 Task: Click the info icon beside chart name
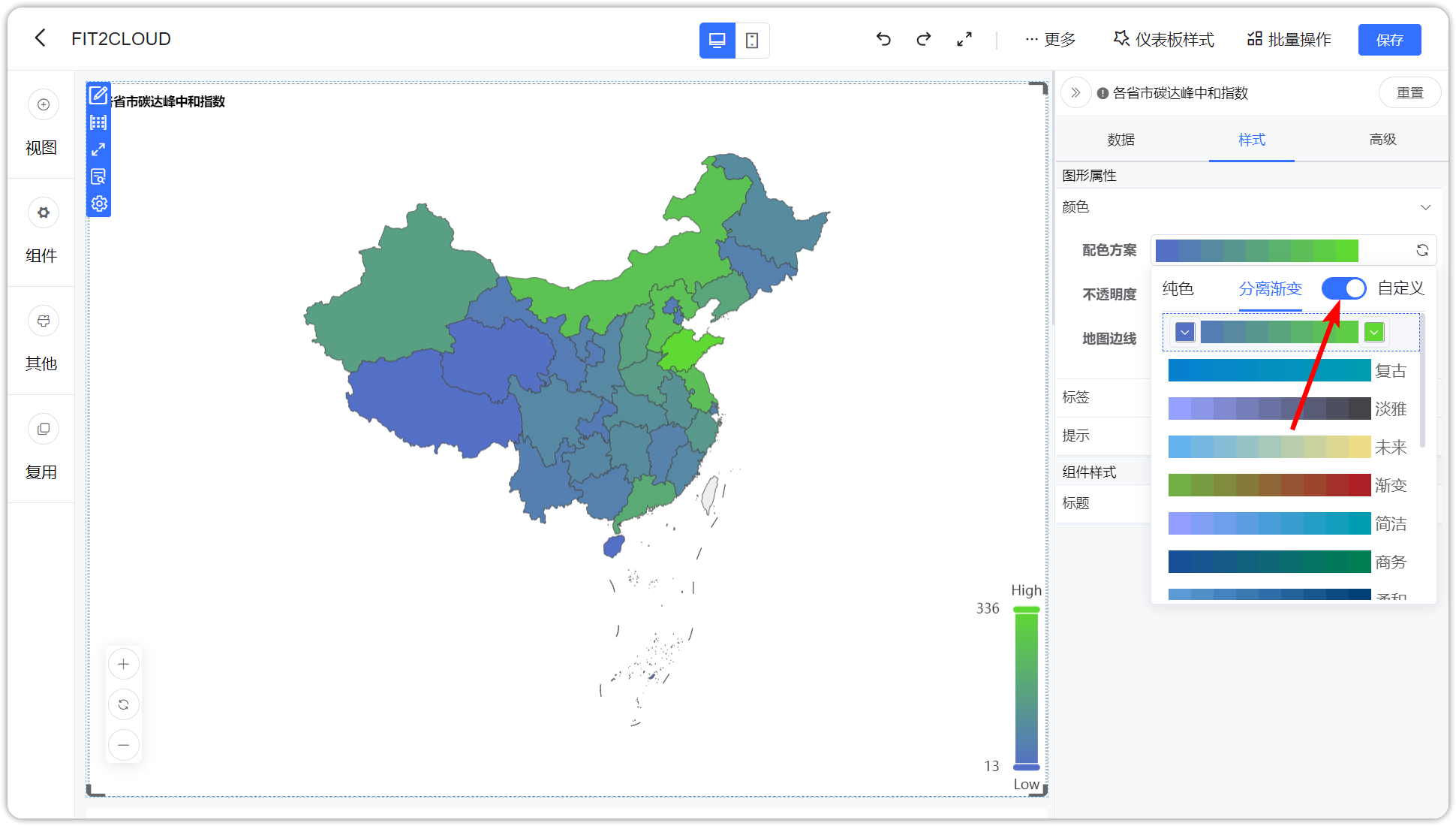[1103, 94]
